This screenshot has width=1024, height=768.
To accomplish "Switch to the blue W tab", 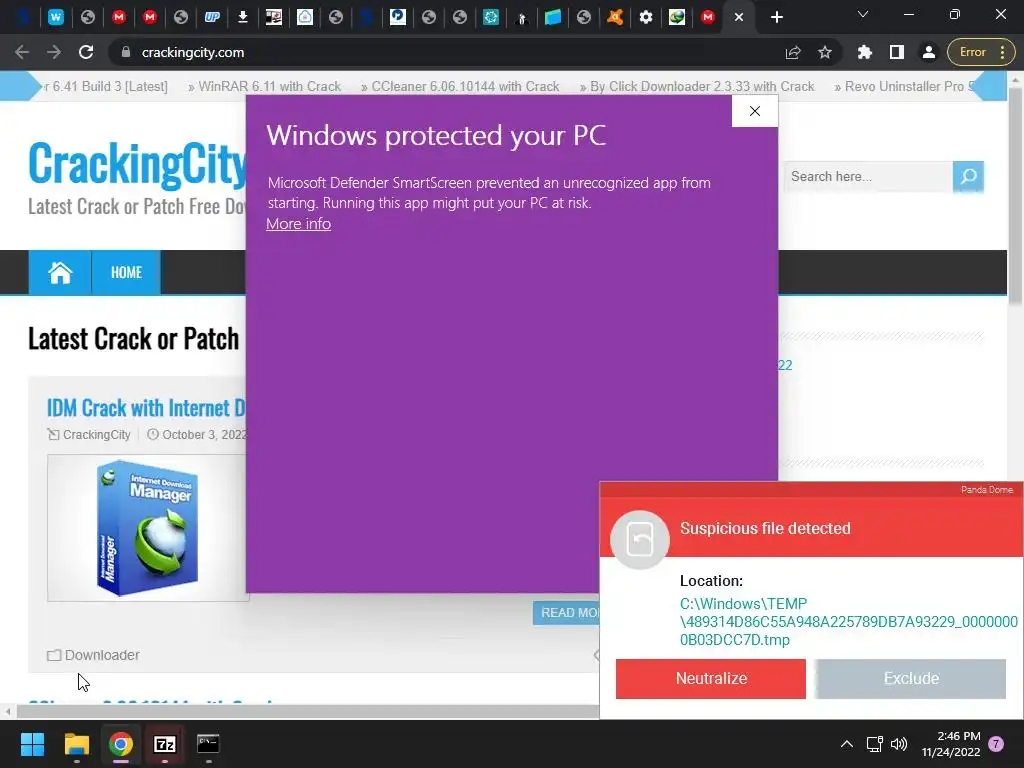I will pos(56,17).
